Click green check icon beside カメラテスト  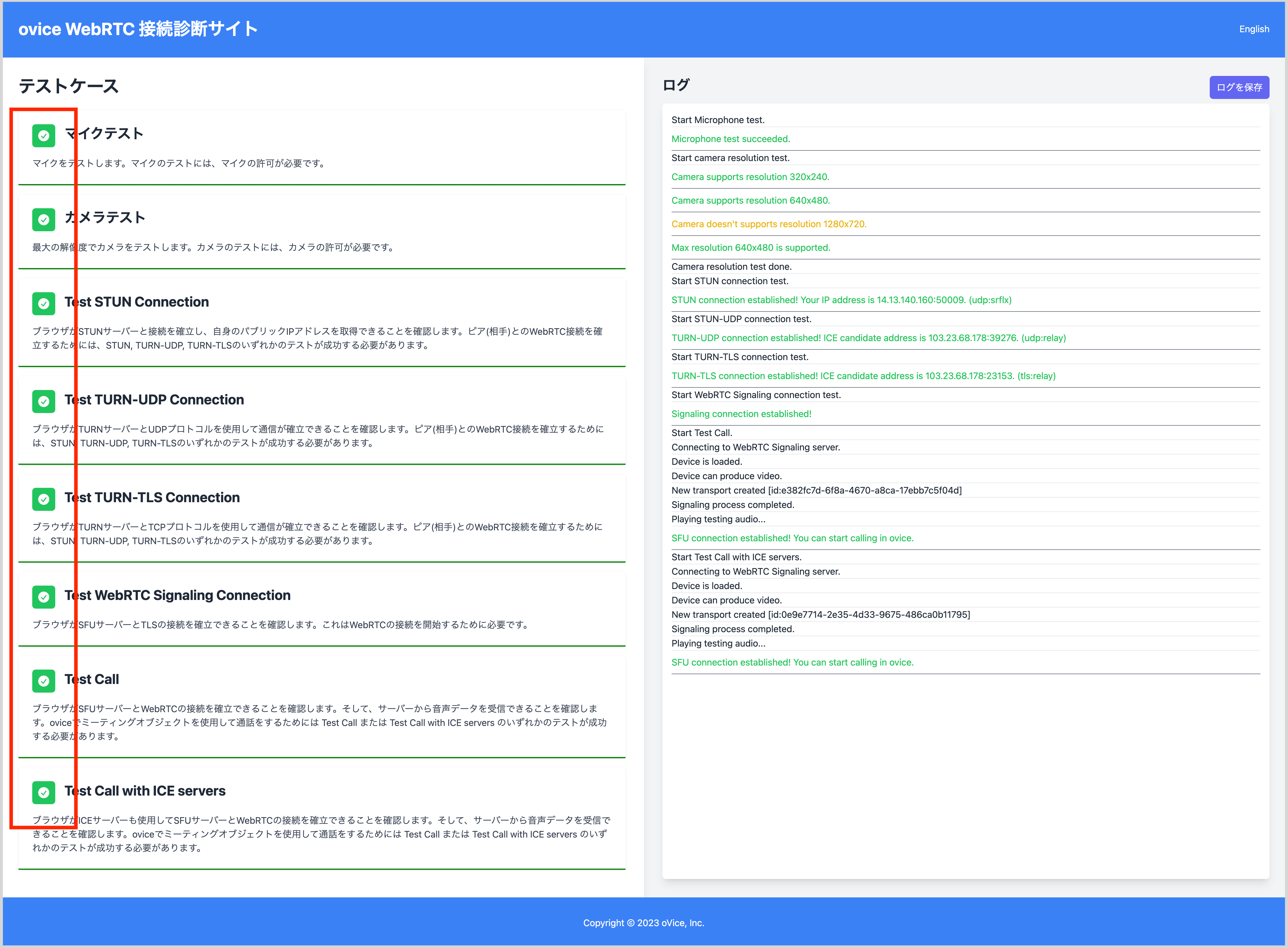(x=44, y=220)
